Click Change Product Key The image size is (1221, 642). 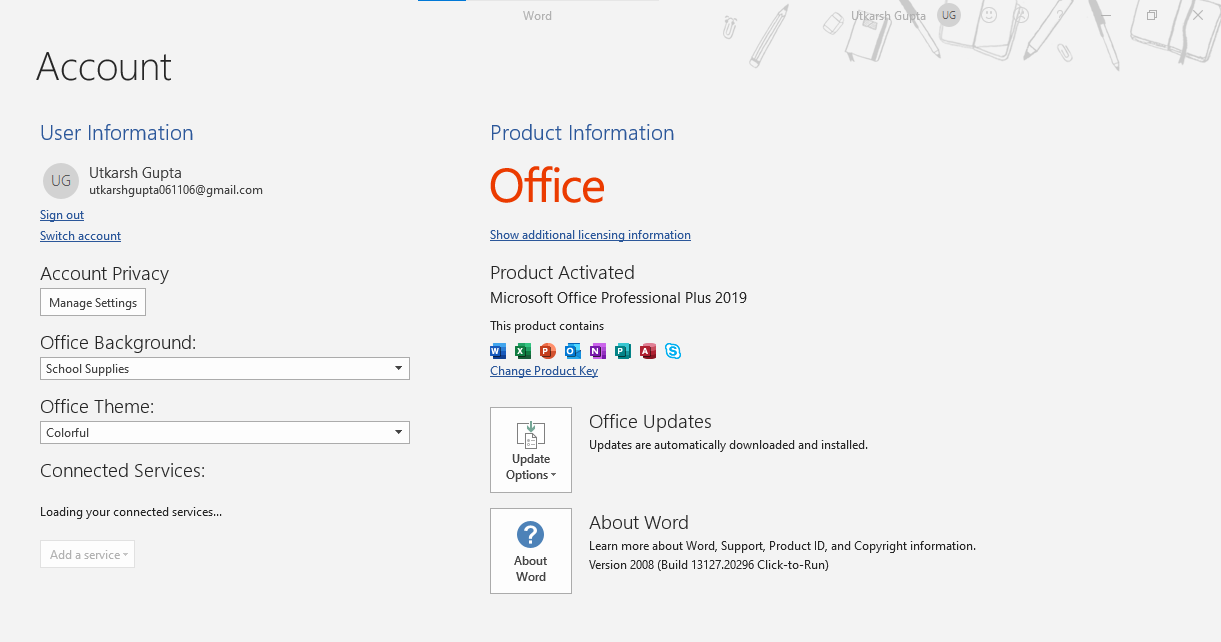(543, 370)
